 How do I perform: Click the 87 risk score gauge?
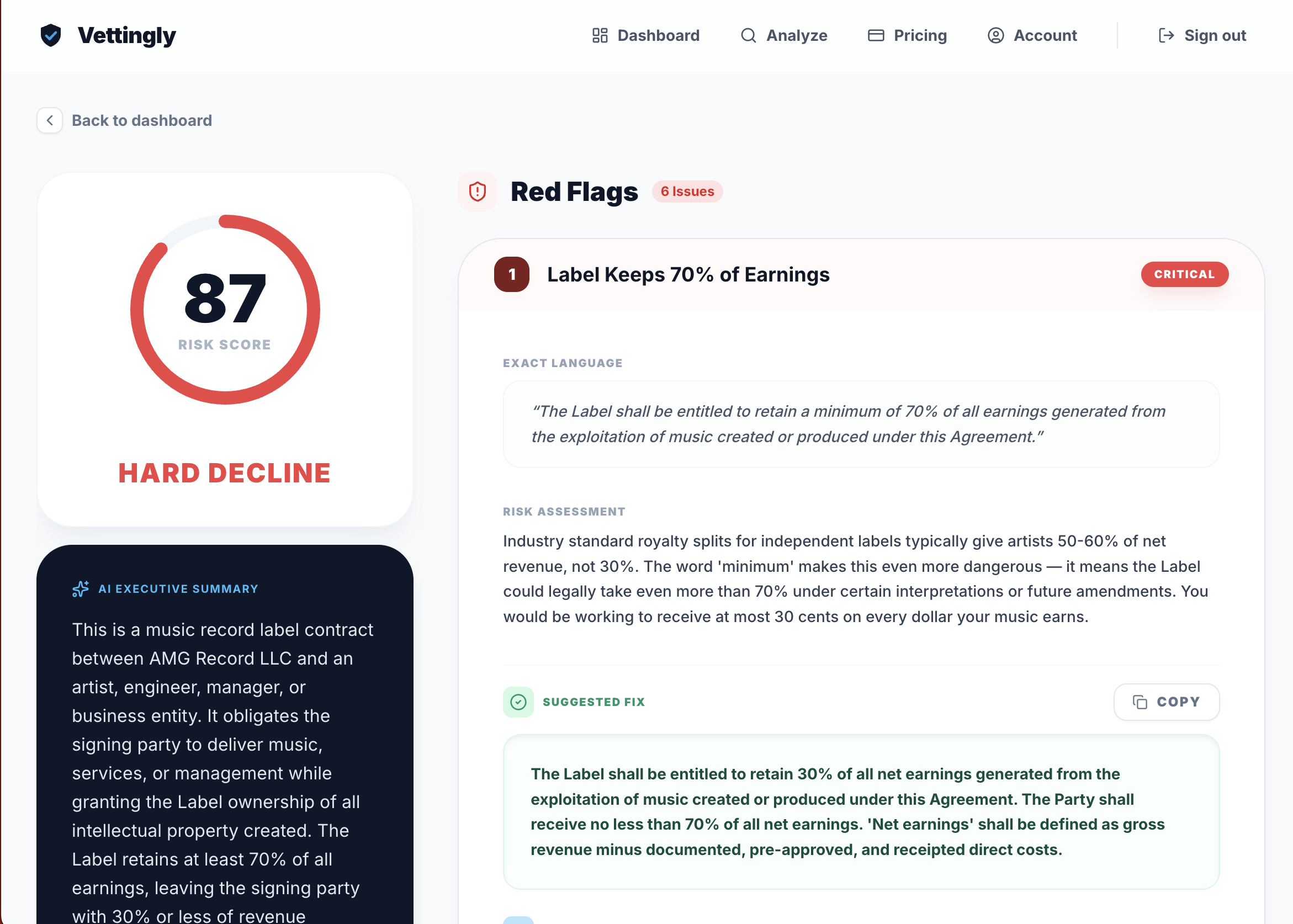[225, 309]
